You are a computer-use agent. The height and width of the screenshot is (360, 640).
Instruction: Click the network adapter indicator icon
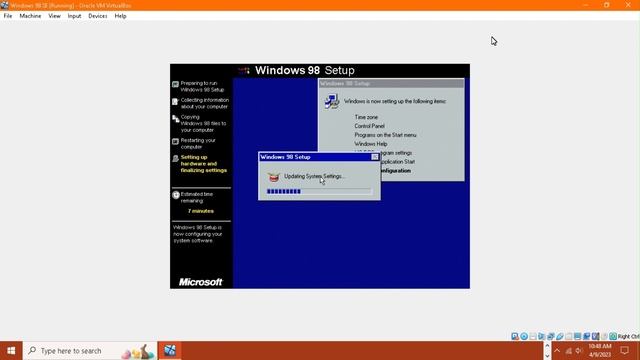[550, 336]
